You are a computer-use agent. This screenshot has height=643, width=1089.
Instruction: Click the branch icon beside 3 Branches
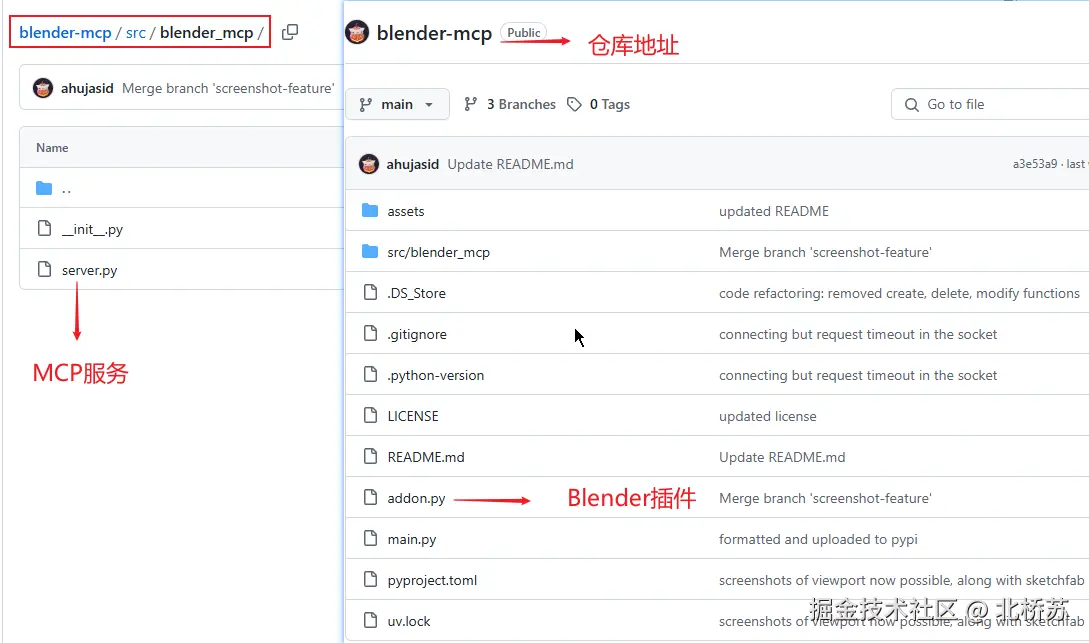[471, 104]
